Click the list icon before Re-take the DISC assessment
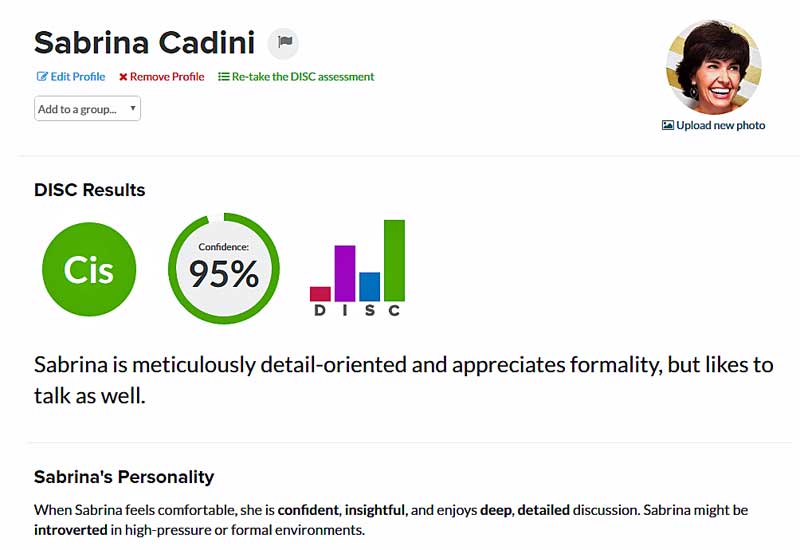Viewport: 800px width, 550px height. pyautogui.click(x=223, y=77)
